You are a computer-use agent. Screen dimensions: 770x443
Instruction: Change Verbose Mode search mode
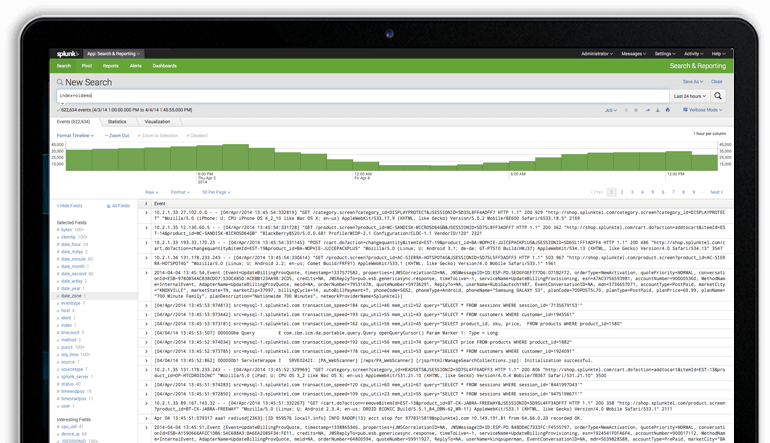click(703, 110)
